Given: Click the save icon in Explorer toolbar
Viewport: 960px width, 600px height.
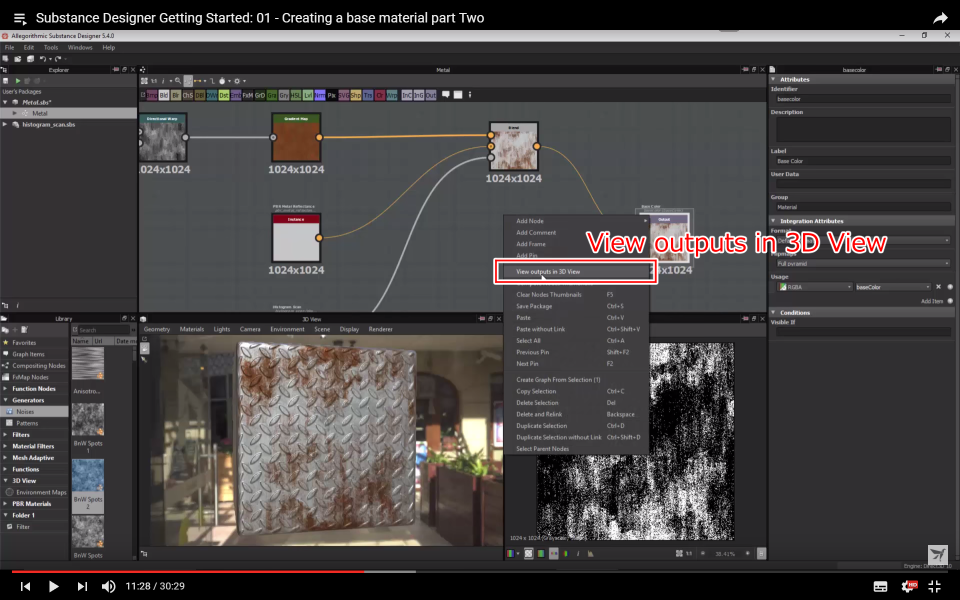Looking at the screenshot, I should pyautogui.click(x=6, y=81).
